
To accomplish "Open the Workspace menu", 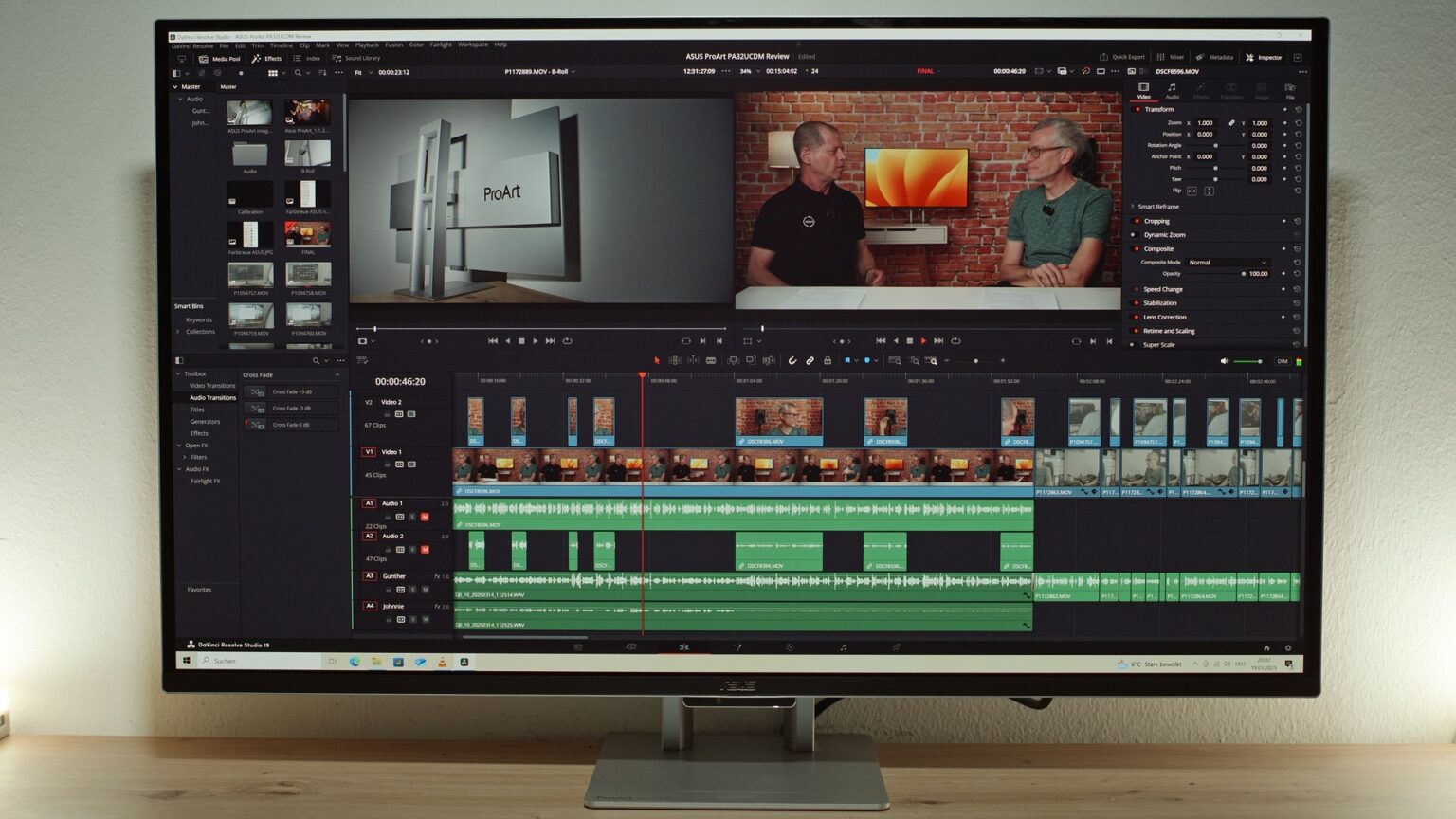I will [x=473, y=45].
